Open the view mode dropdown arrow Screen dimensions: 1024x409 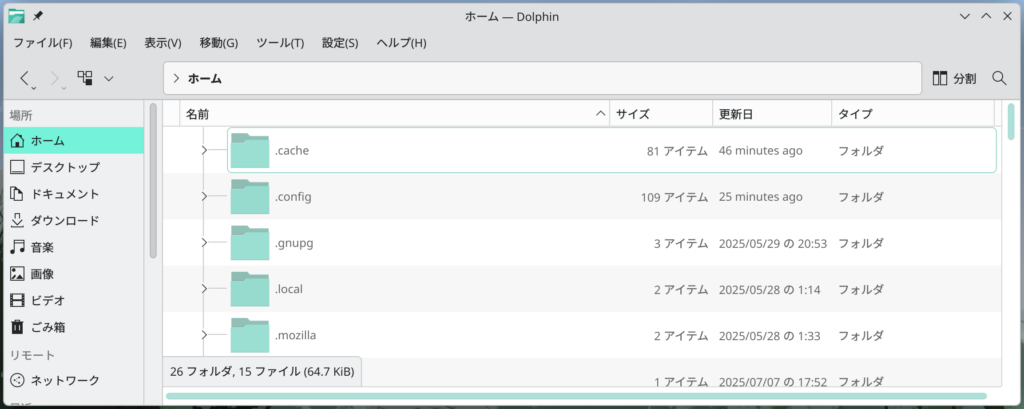pyautogui.click(x=108, y=78)
